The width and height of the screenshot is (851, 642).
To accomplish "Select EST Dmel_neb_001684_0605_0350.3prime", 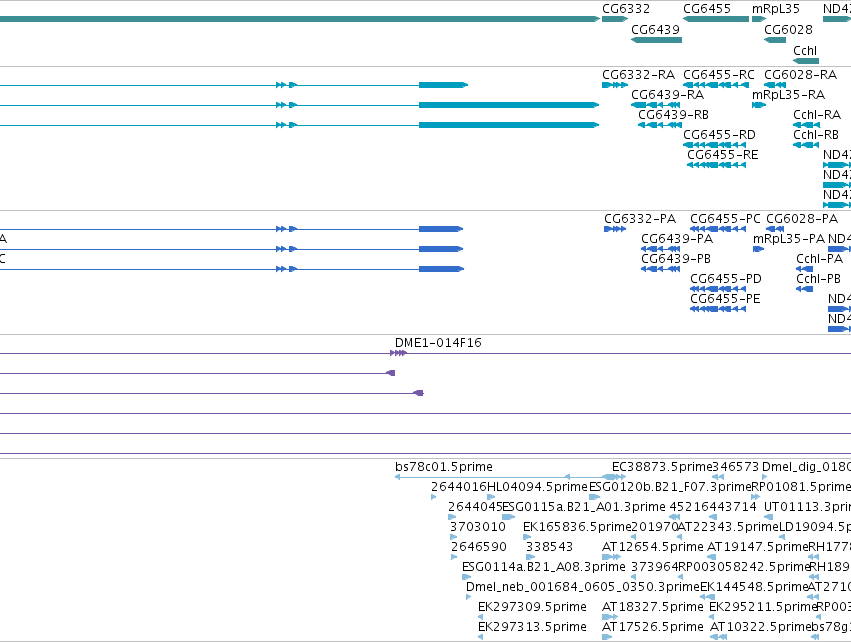I will tap(582, 587).
